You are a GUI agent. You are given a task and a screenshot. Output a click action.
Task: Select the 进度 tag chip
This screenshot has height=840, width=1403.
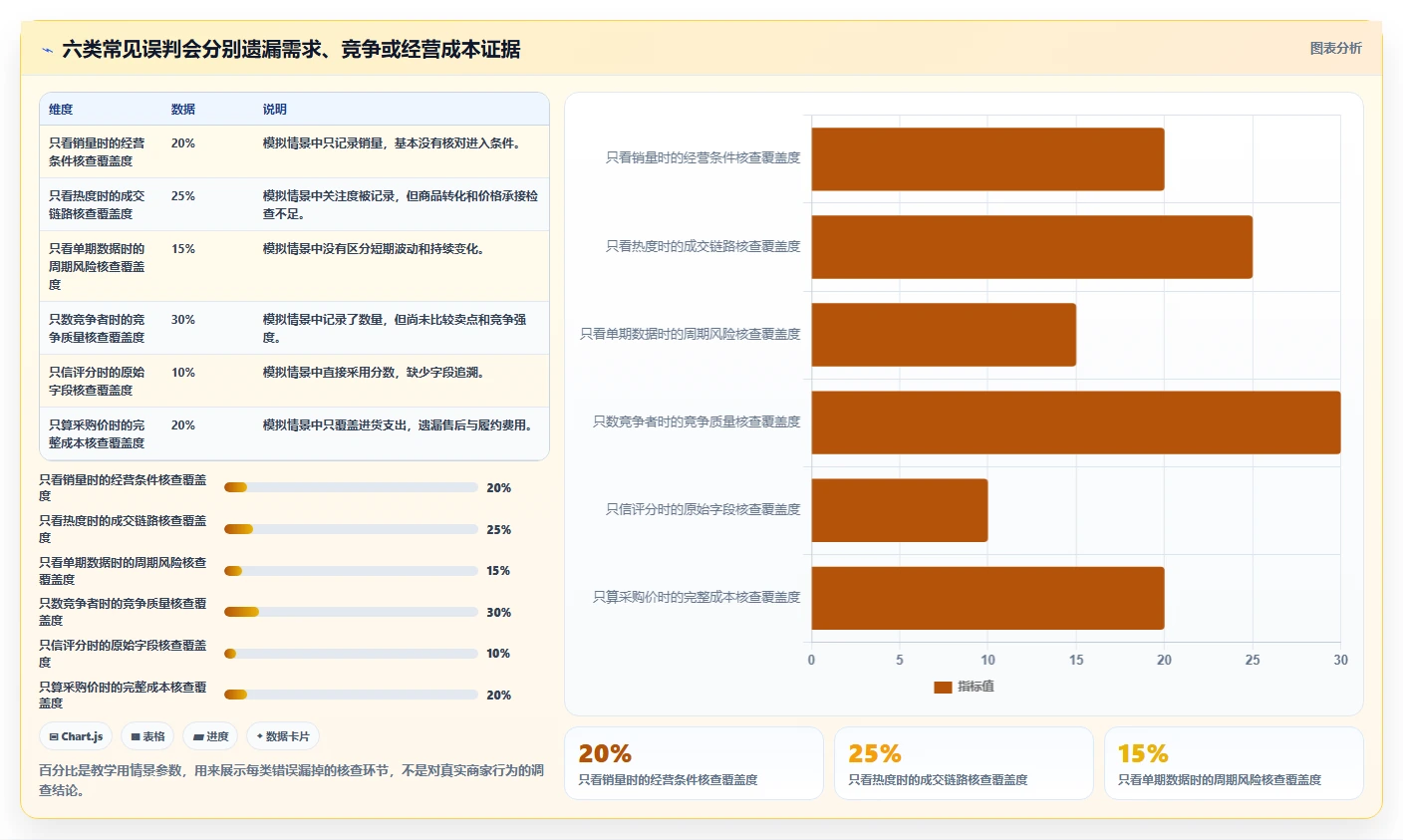(210, 736)
